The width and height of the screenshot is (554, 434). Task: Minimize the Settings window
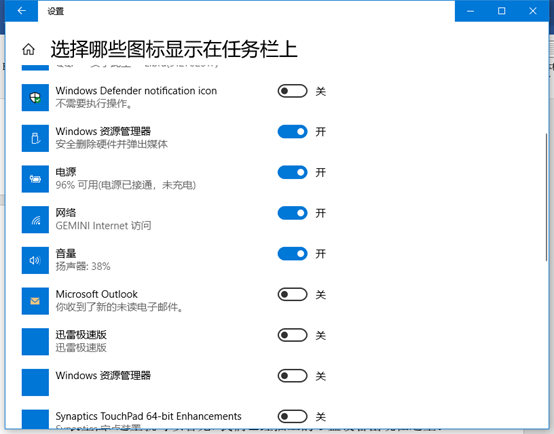pyautogui.click(x=470, y=11)
